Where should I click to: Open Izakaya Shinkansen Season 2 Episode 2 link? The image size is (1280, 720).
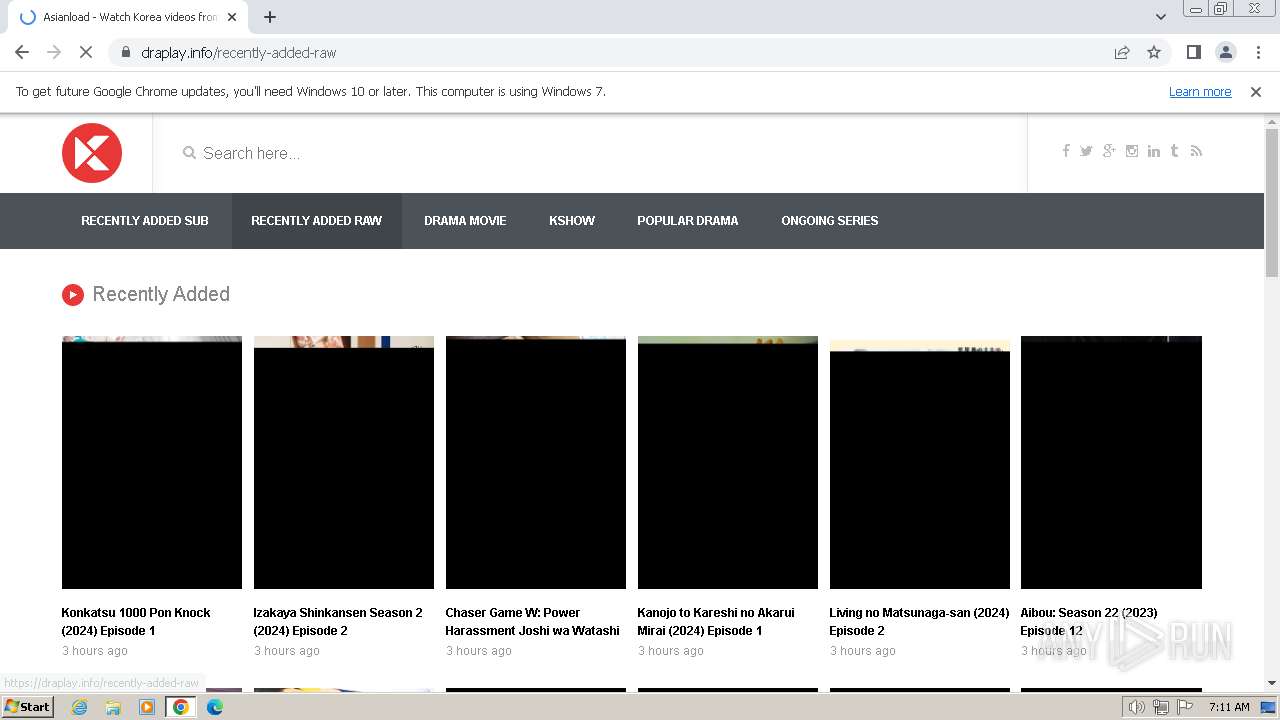tap(338, 621)
